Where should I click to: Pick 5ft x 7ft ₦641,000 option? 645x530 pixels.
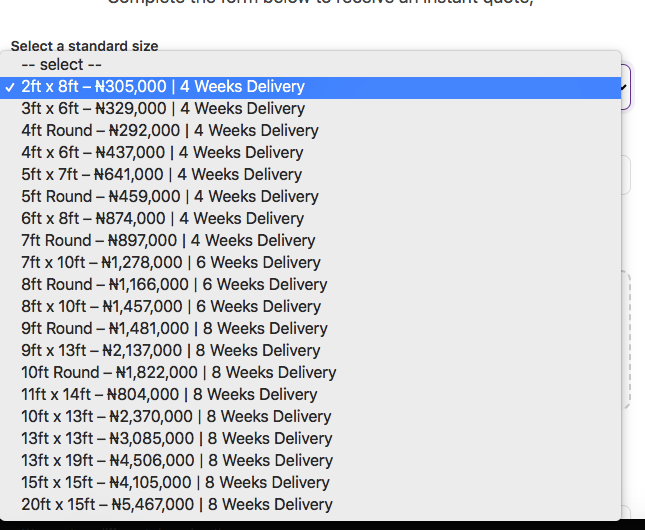pyautogui.click(x=162, y=175)
